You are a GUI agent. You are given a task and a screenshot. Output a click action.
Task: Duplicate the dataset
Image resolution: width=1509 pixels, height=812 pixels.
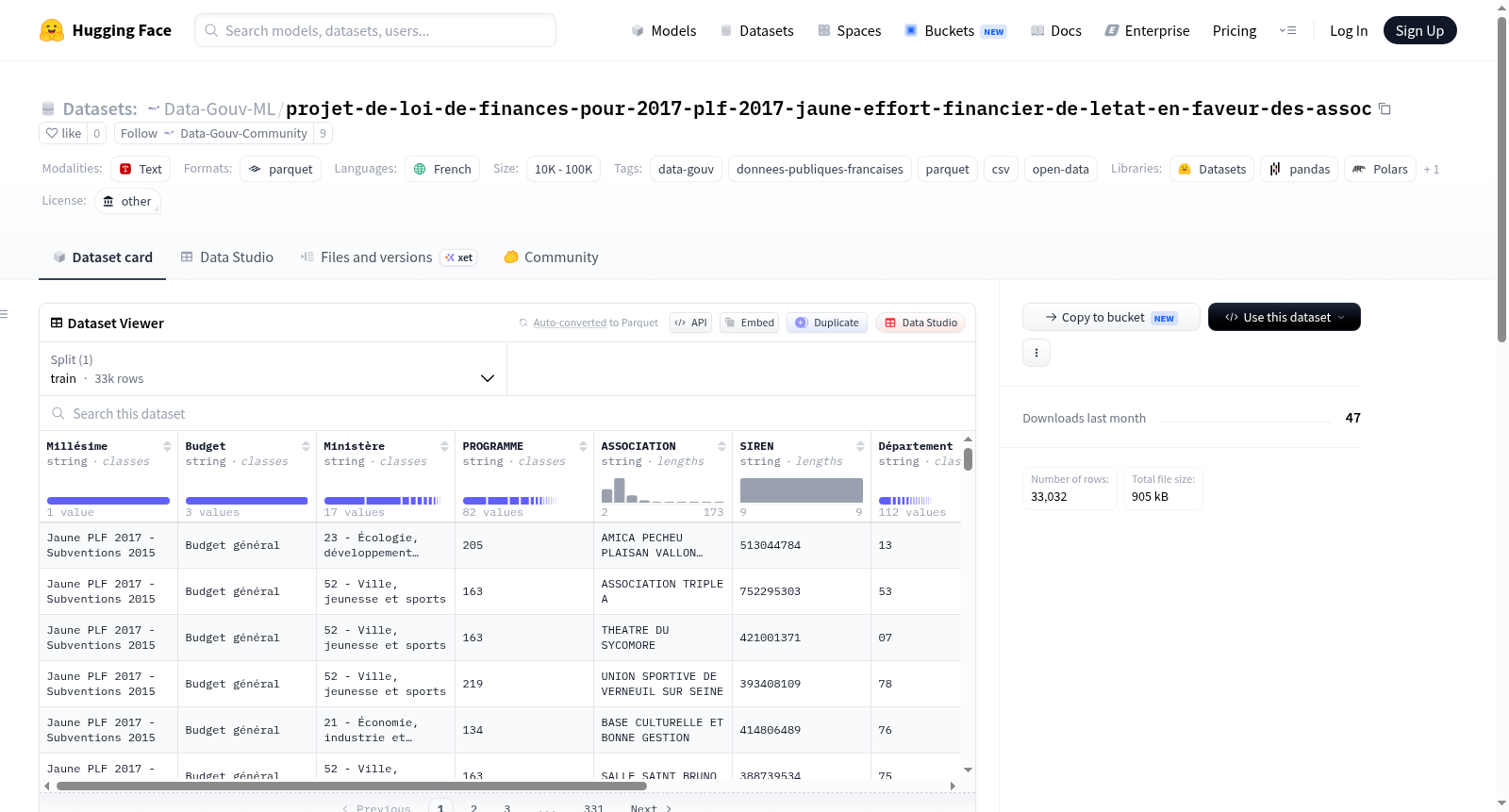coord(826,323)
